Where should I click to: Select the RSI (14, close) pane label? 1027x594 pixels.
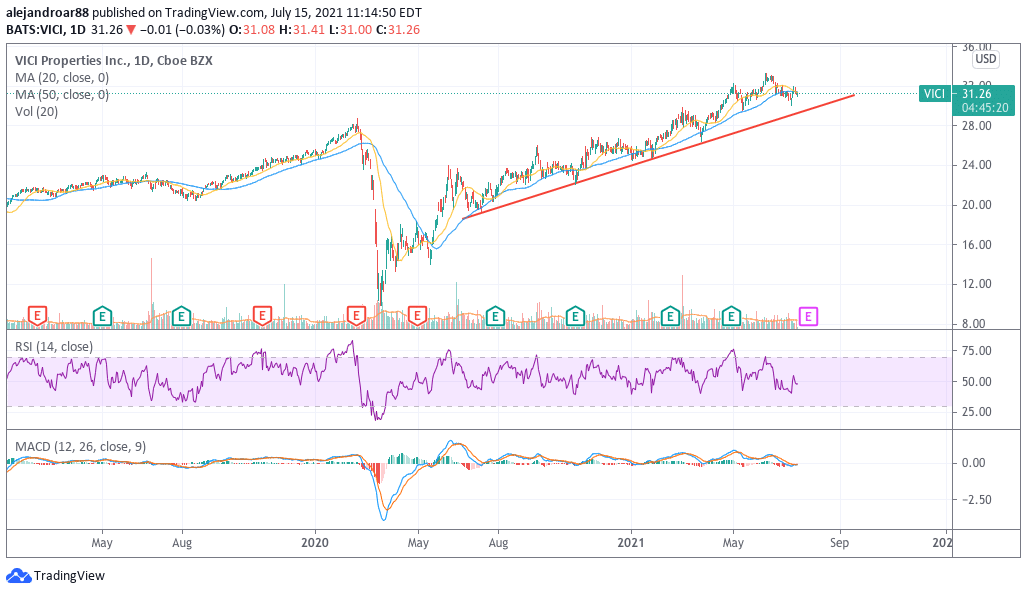click(x=54, y=346)
